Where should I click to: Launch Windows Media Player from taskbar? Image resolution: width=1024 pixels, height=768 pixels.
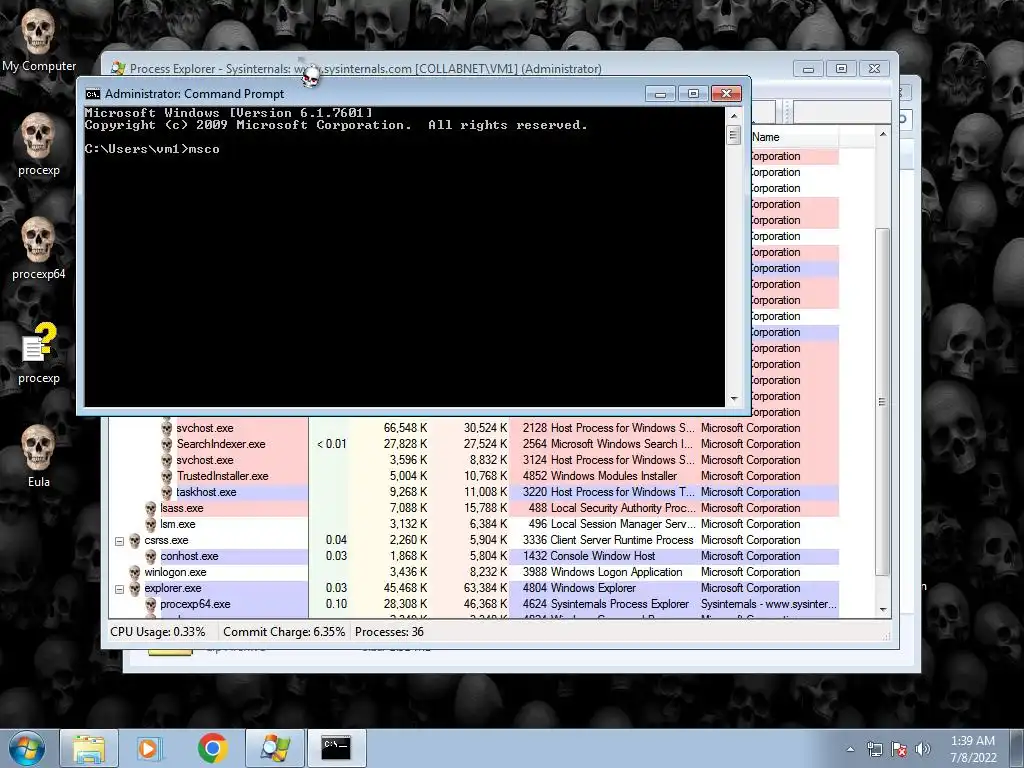(x=150, y=748)
